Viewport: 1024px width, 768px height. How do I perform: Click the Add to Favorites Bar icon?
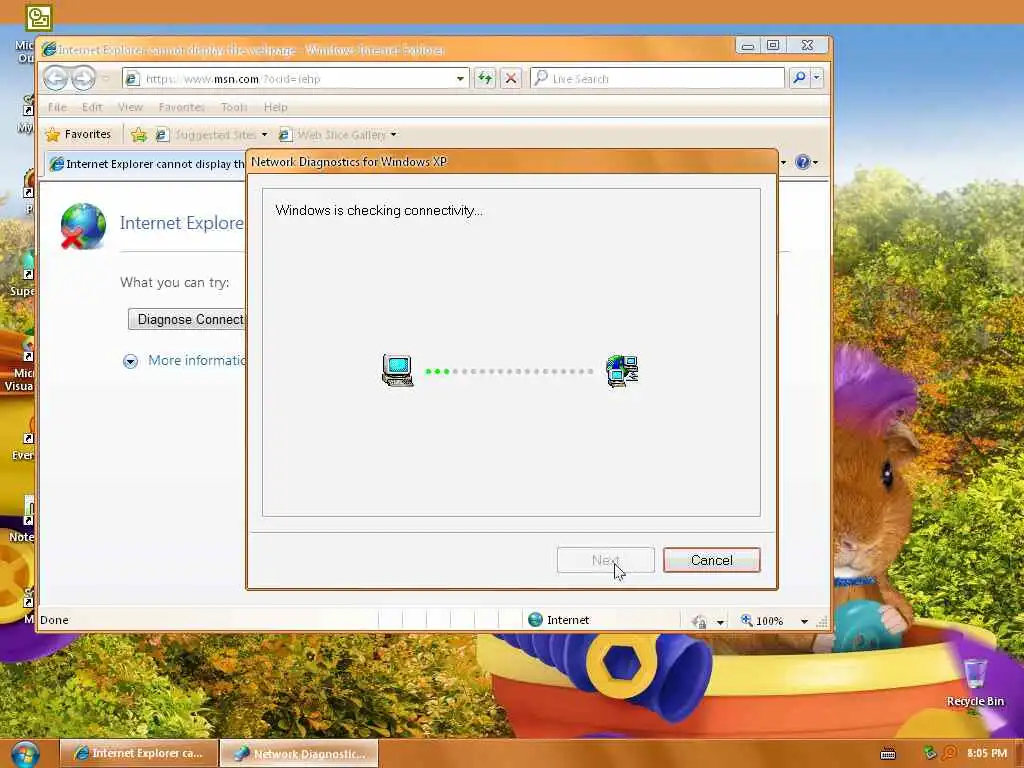pyautogui.click(x=138, y=135)
